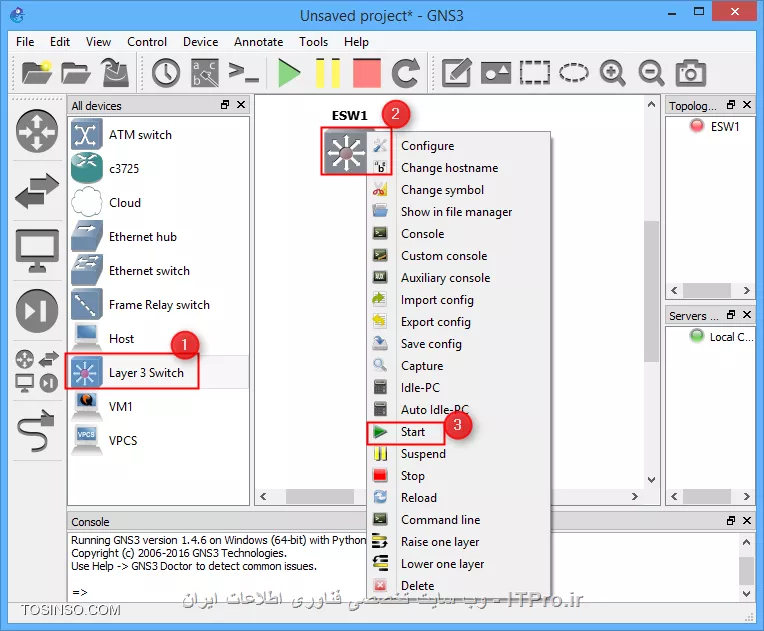Viewport: 764px width, 631px height.
Task: Select c3725 router in device list
Action: pos(159,169)
